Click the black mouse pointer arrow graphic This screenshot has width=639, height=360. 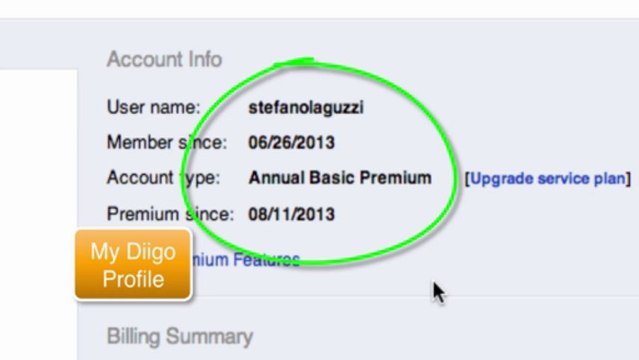439,293
